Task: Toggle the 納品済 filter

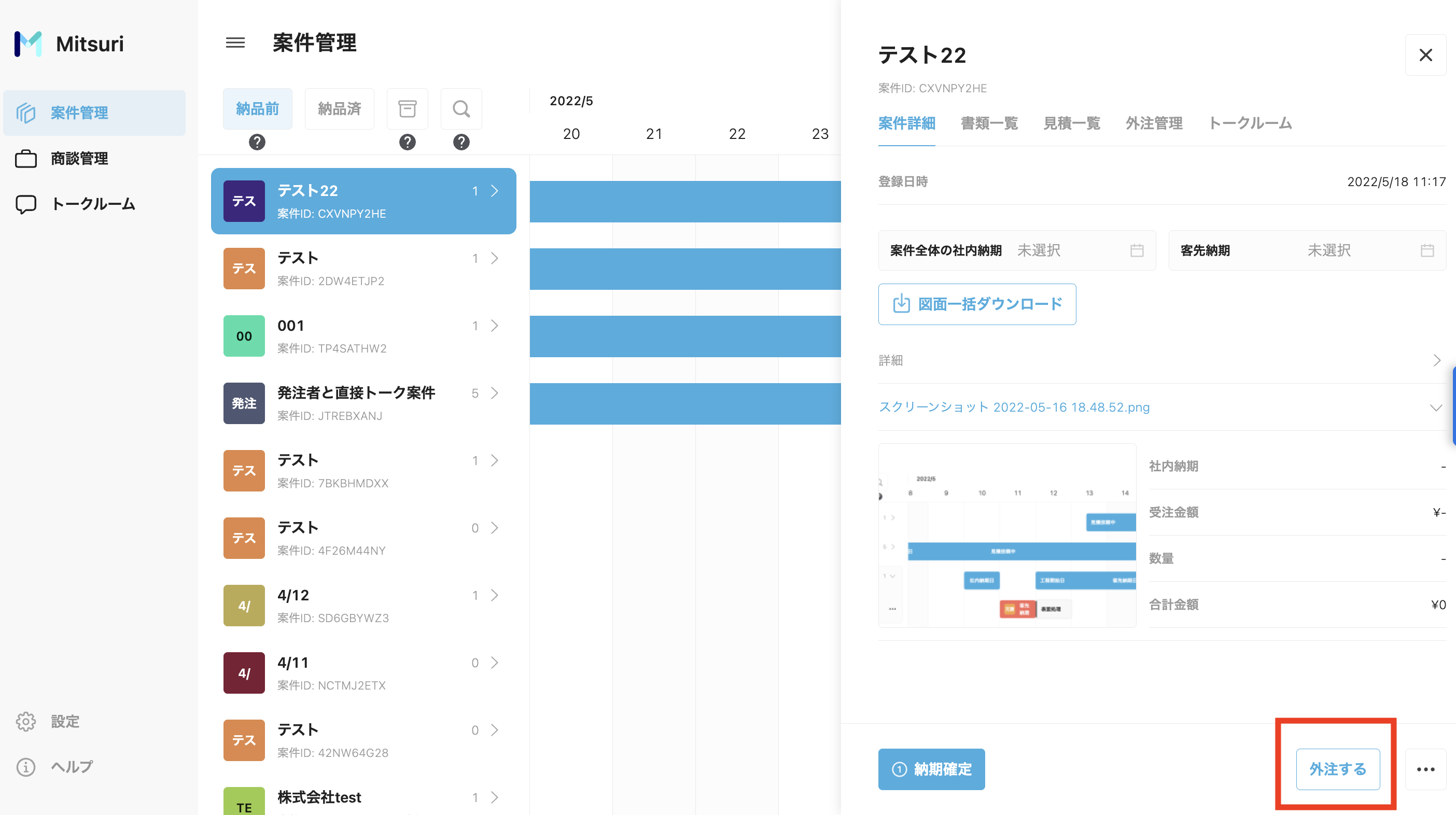Action: coord(339,108)
